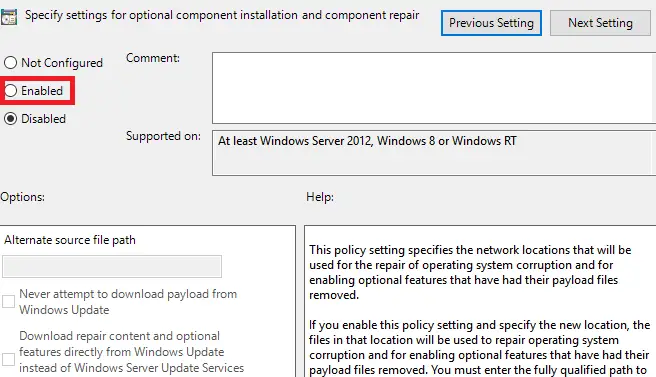Click the 'Help:' section label
Screen dimensions: 656x377
coord(320,197)
